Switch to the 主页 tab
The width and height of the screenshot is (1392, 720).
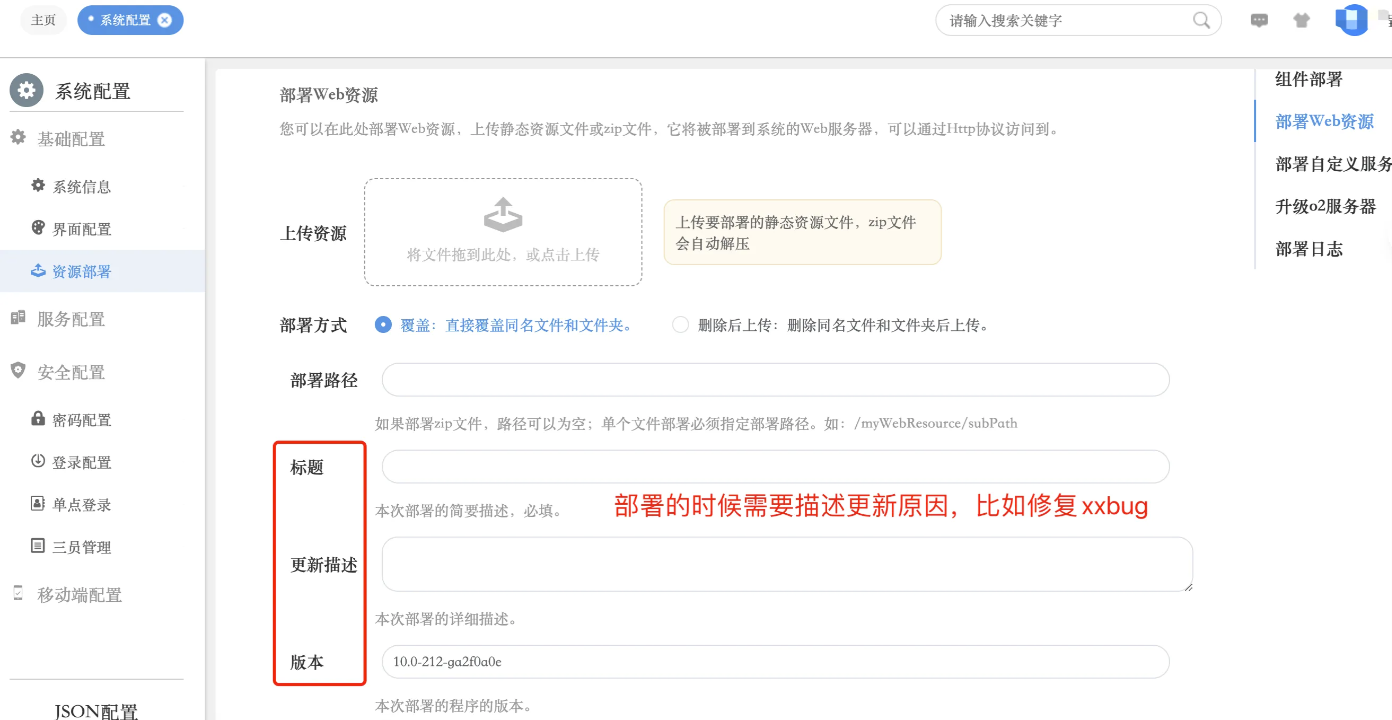[43, 20]
